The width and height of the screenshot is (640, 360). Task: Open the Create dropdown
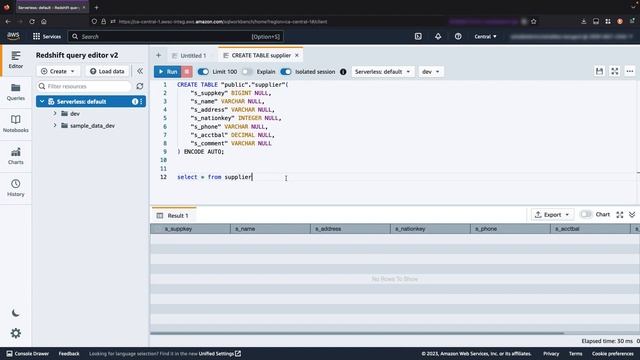[58, 71]
